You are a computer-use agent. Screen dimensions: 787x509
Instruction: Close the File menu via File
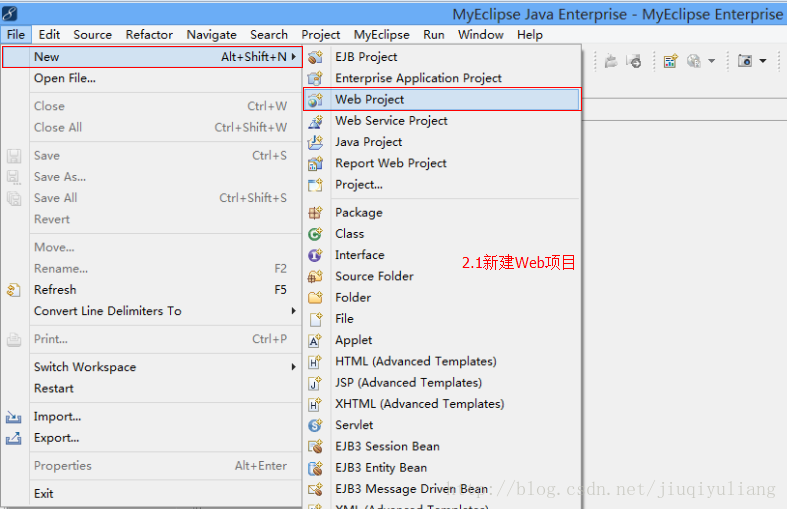click(x=16, y=35)
